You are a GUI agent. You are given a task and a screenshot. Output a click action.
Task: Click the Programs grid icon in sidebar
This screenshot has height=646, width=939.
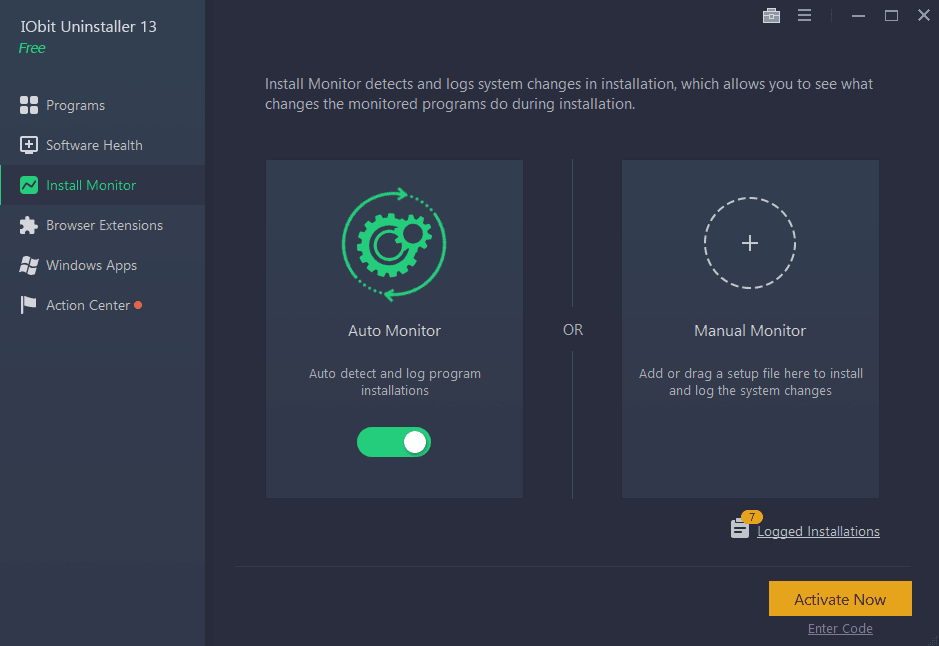[28, 105]
